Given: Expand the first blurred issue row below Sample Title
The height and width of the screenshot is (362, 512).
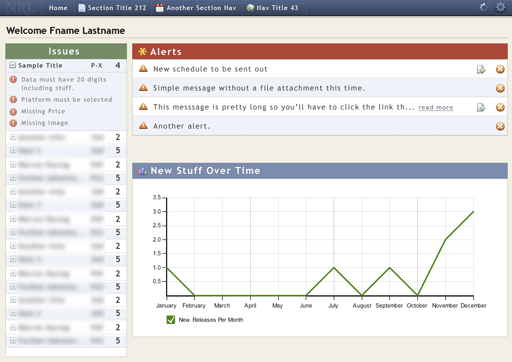Looking at the screenshot, I should point(13,137).
